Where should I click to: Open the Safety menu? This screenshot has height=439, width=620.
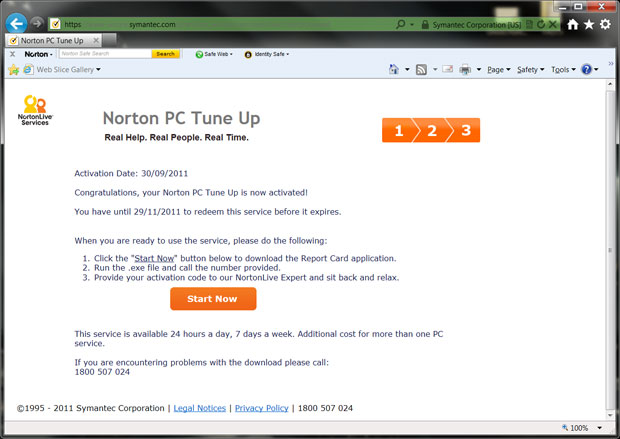[531, 70]
